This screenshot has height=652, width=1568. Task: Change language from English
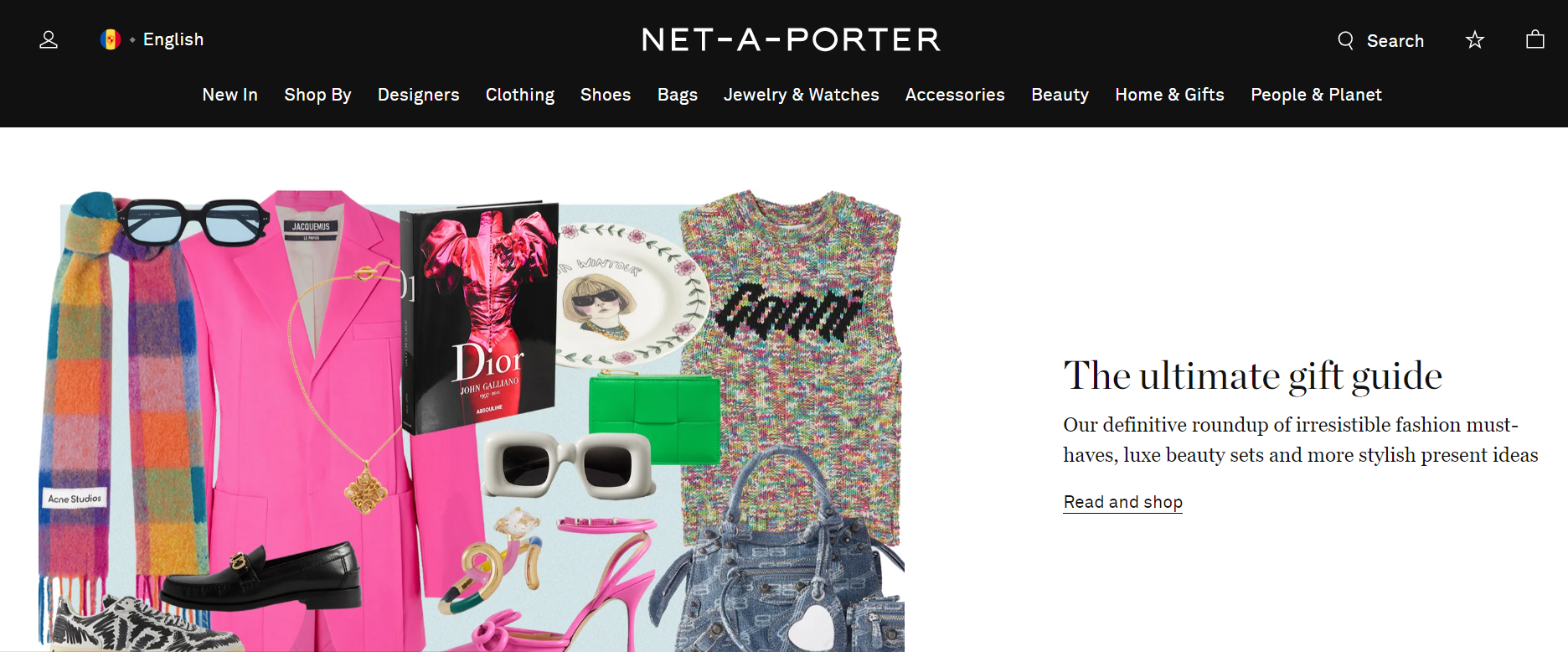173,39
